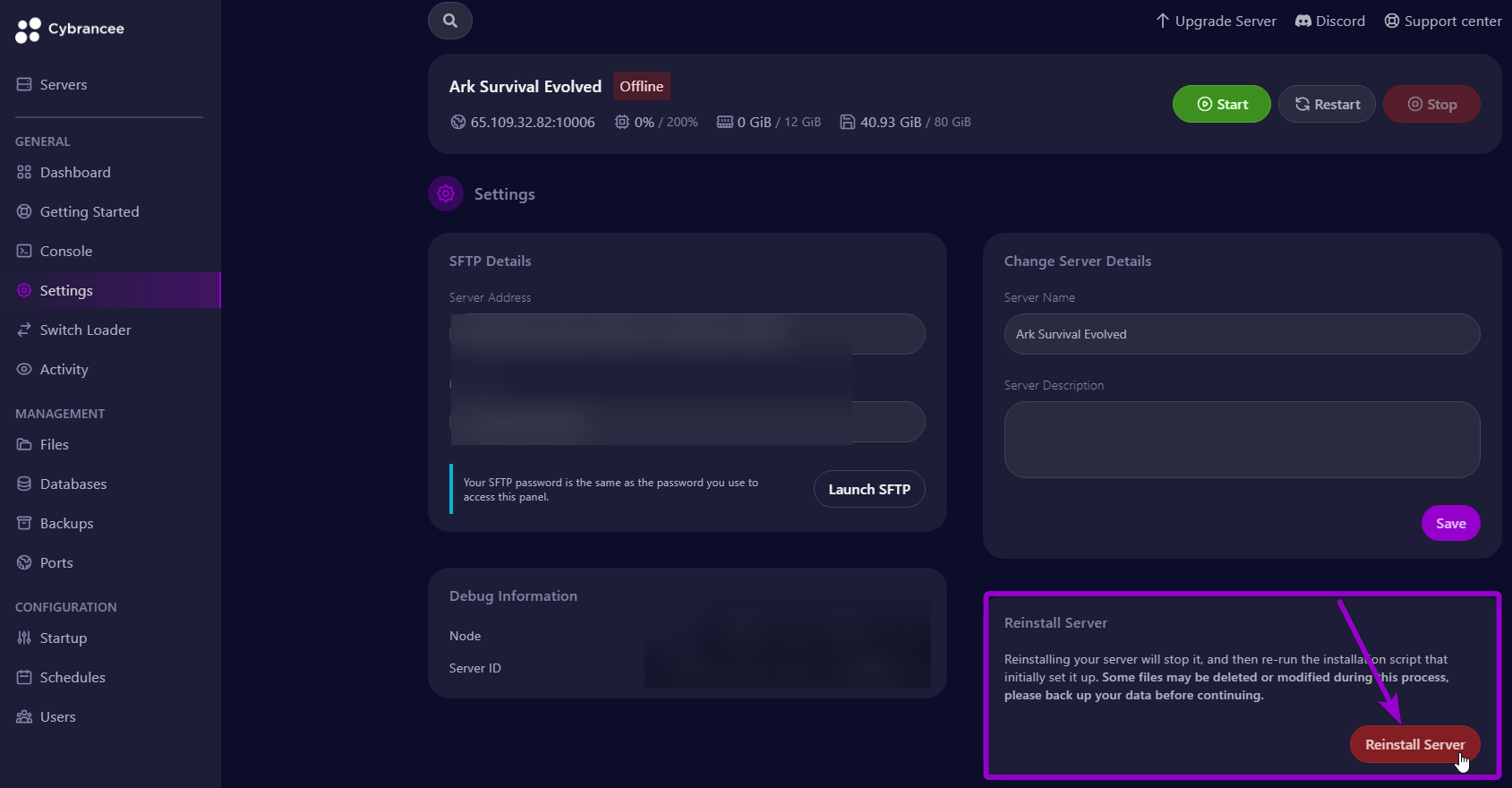
Task: Go to Files in the sidebar
Action: (54, 444)
